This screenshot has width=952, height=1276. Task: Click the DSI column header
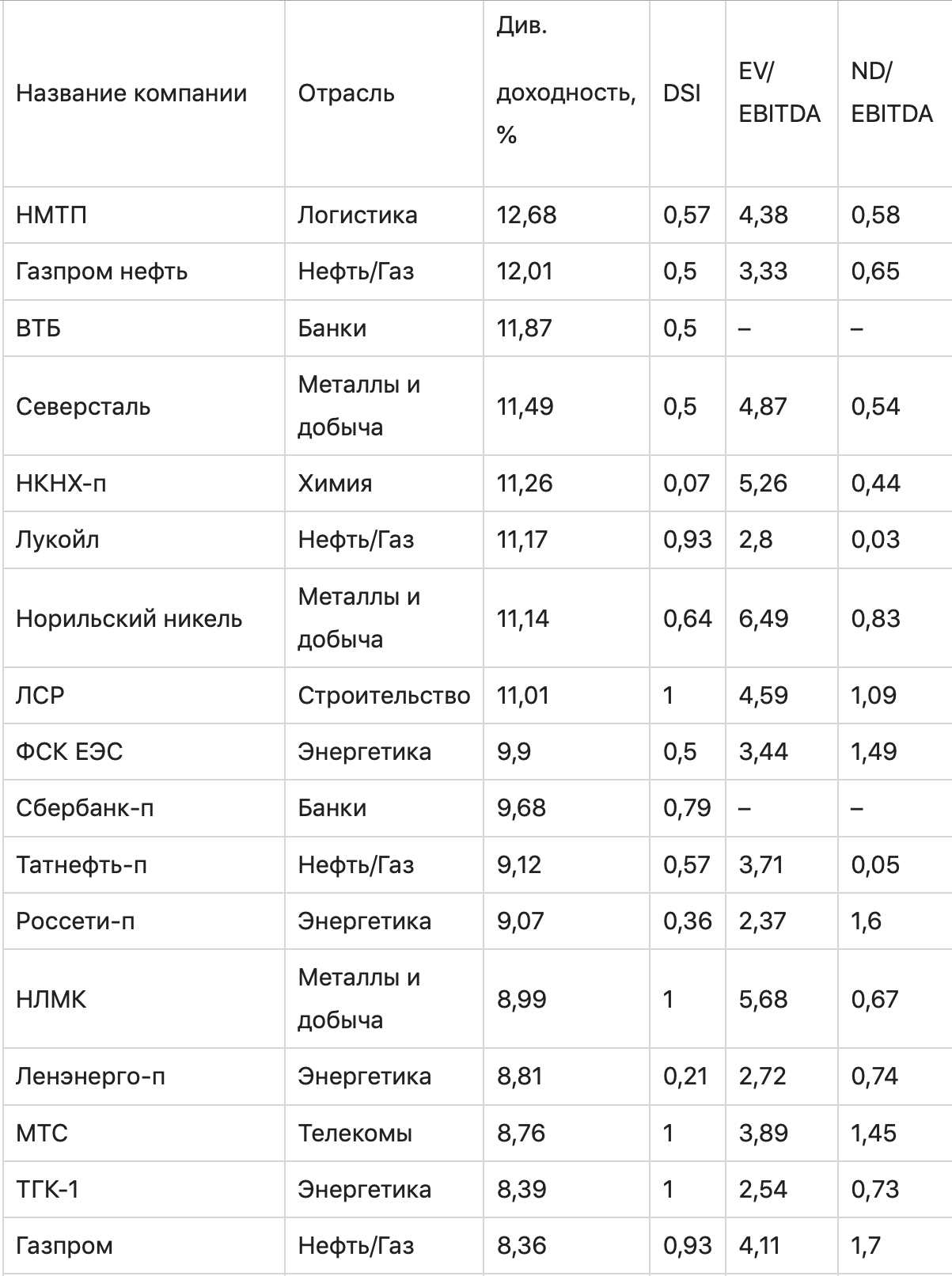coord(681,93)
